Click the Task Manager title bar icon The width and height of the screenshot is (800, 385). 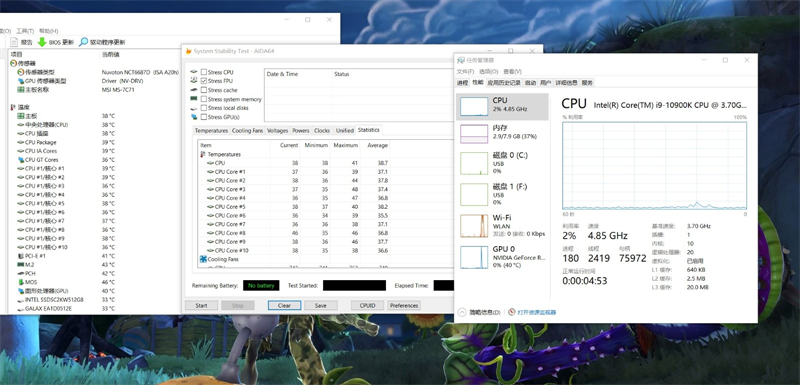point(461,60)
